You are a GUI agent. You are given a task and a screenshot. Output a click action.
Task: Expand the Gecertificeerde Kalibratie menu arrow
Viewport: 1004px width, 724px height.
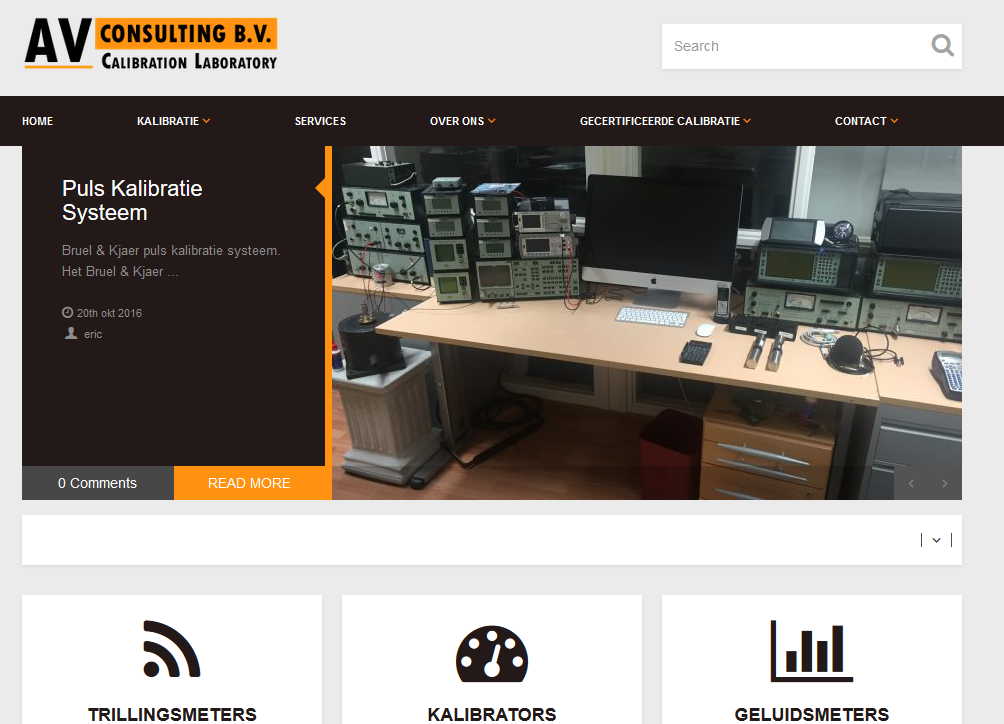click(747, 121)
